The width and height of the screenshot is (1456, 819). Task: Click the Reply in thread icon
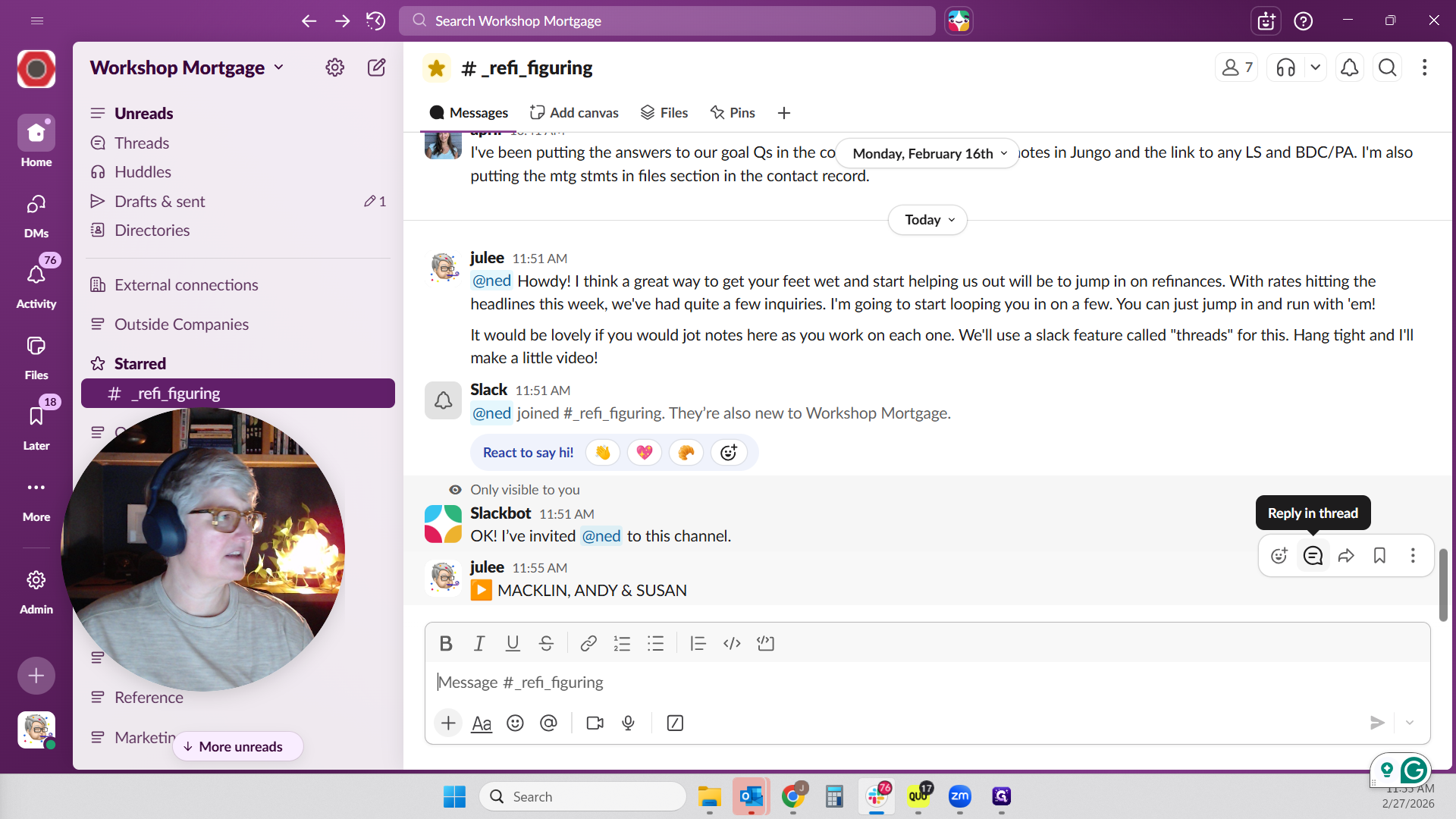coord(1313,556)
